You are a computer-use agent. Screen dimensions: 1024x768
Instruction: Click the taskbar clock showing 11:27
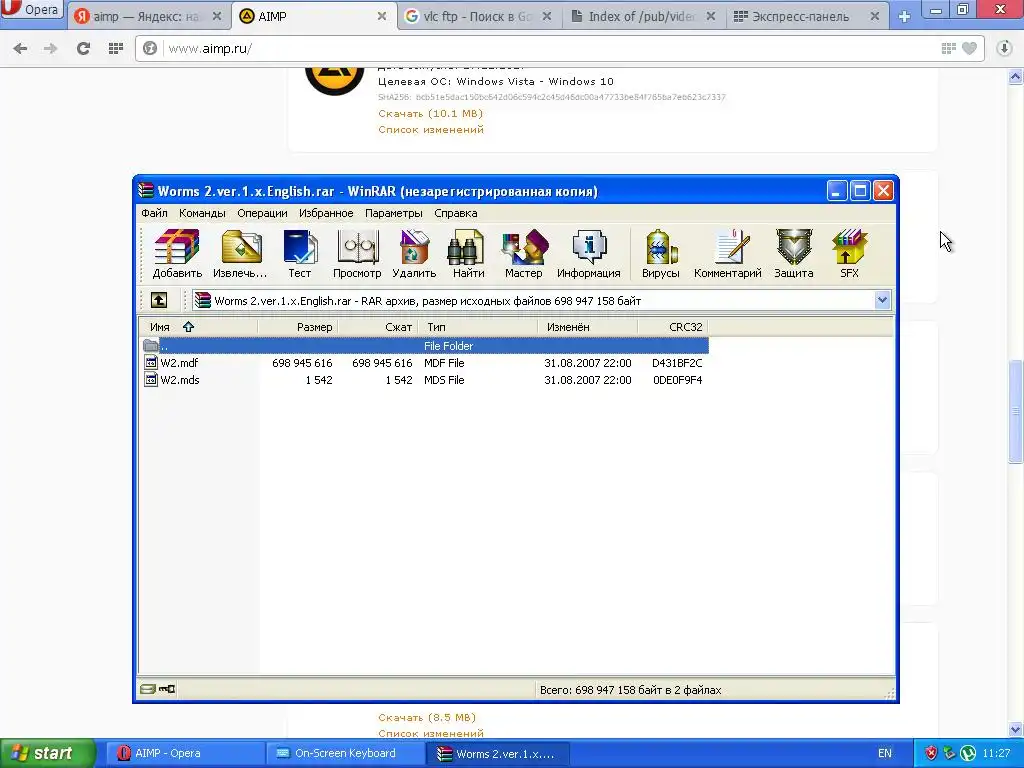coord(996,753)
